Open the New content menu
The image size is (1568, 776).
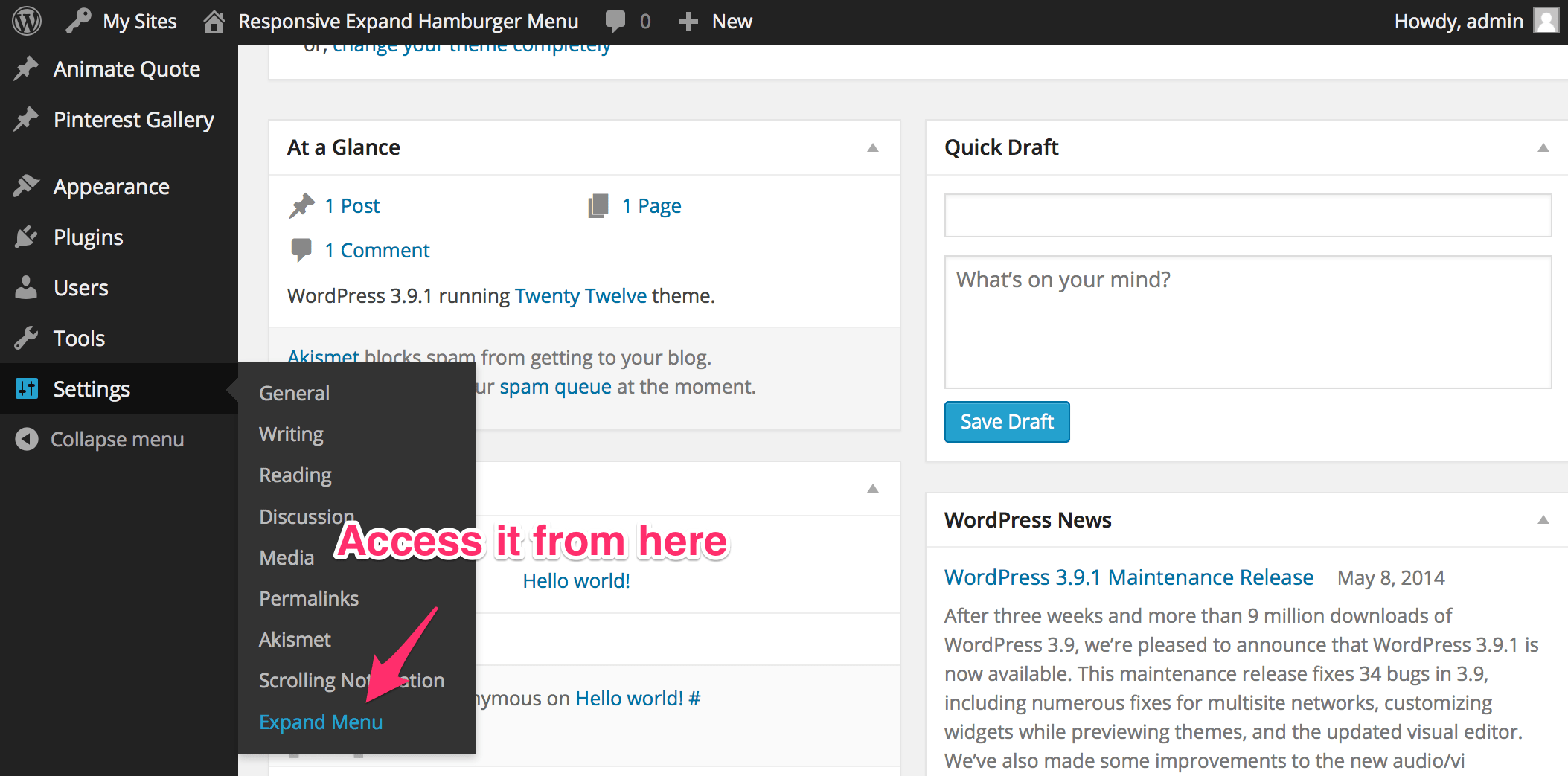[732, 21]
